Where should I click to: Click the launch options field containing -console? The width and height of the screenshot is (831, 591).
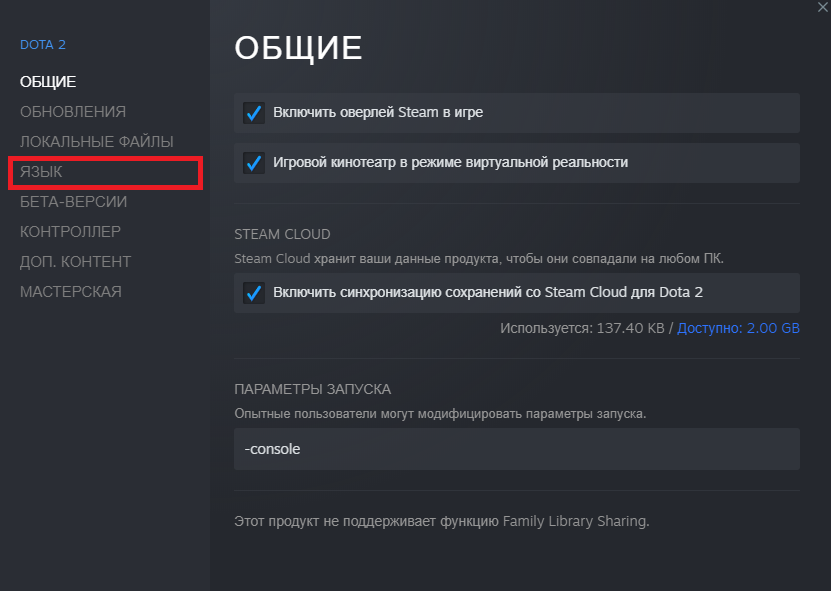pyautogui.click(x=517, y=449)
